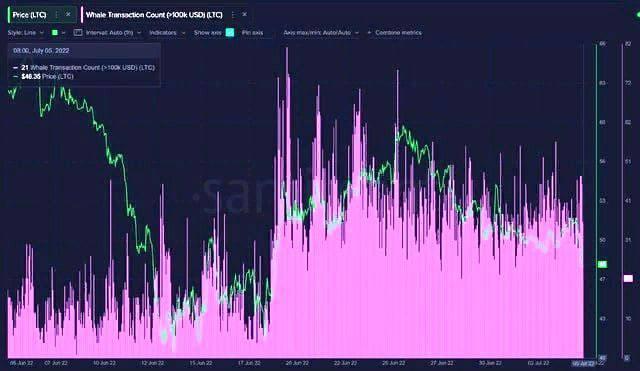Open the Whale Transaction Count options menu
Screen dimensions: 640x371
tap(233, 15)
